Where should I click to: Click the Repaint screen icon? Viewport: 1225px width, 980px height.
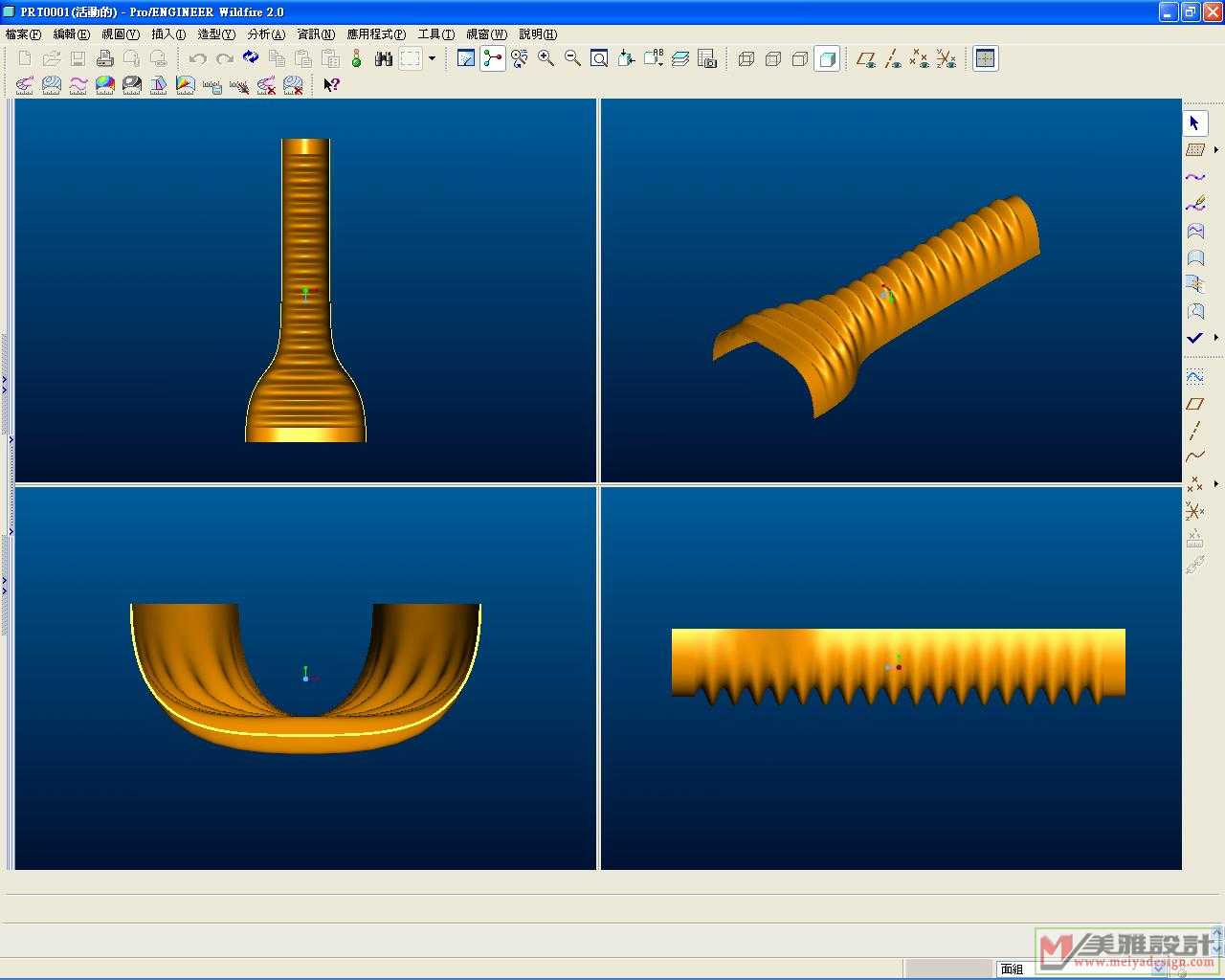point(466,58)
